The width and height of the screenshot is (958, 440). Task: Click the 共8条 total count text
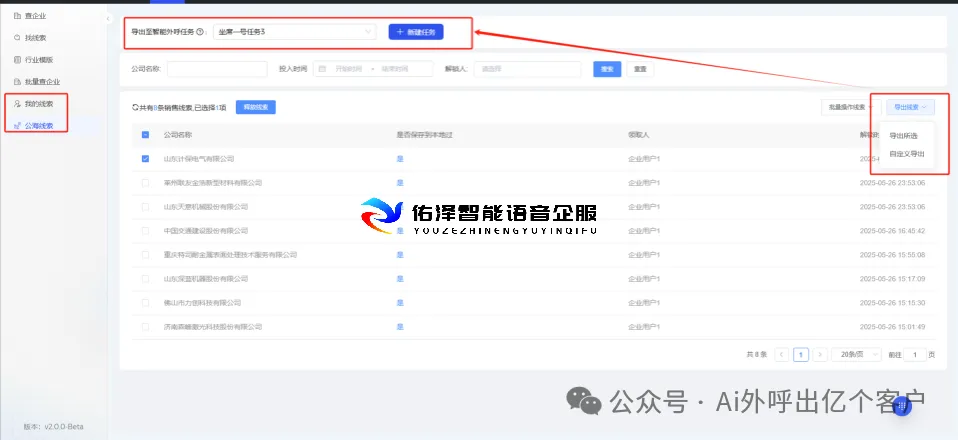756,354
